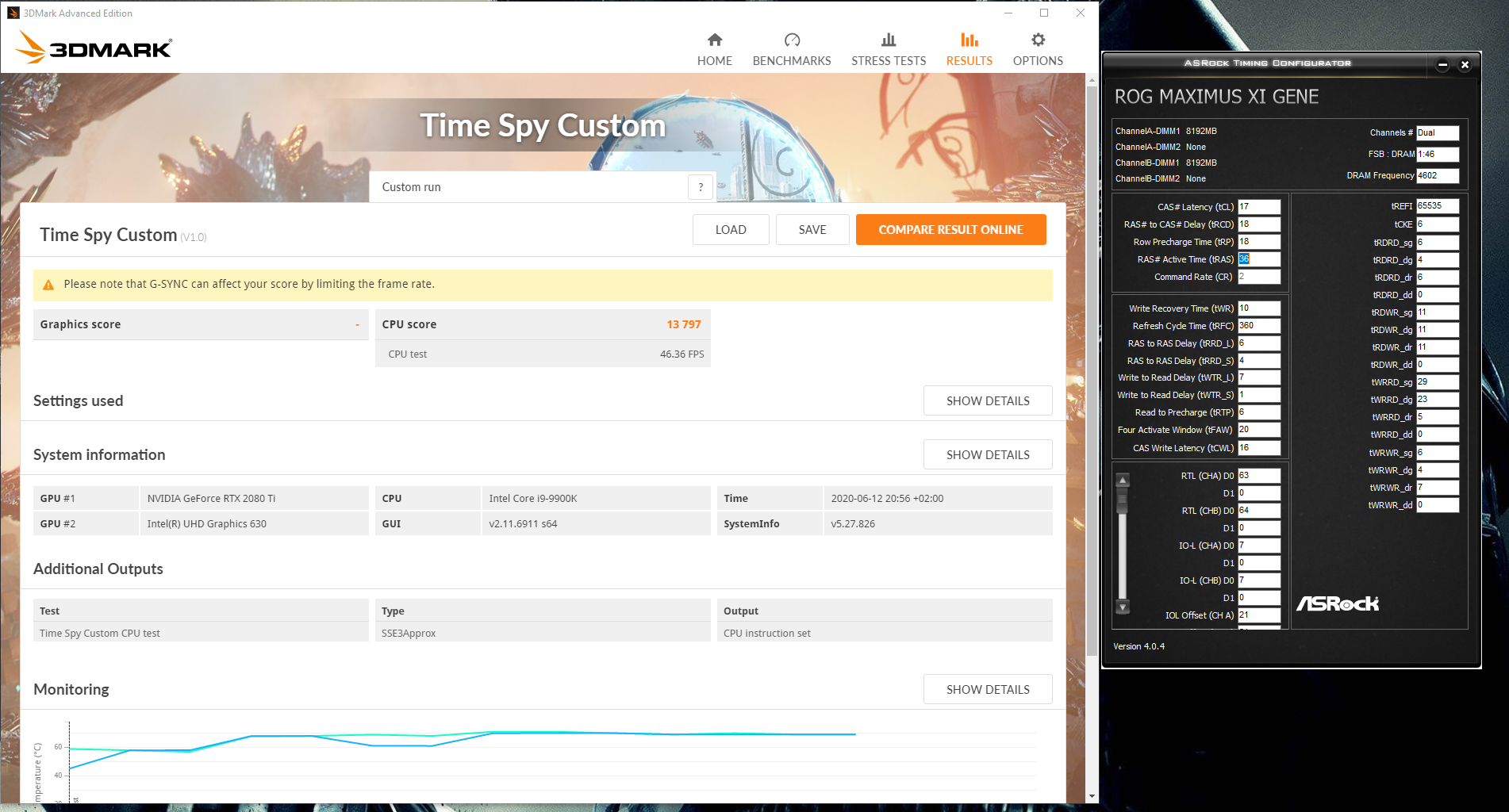Click the RTL (CHB) D0 field
Image resolution: width=1509 pixels, height=812 pixels.
point(1259,511)
